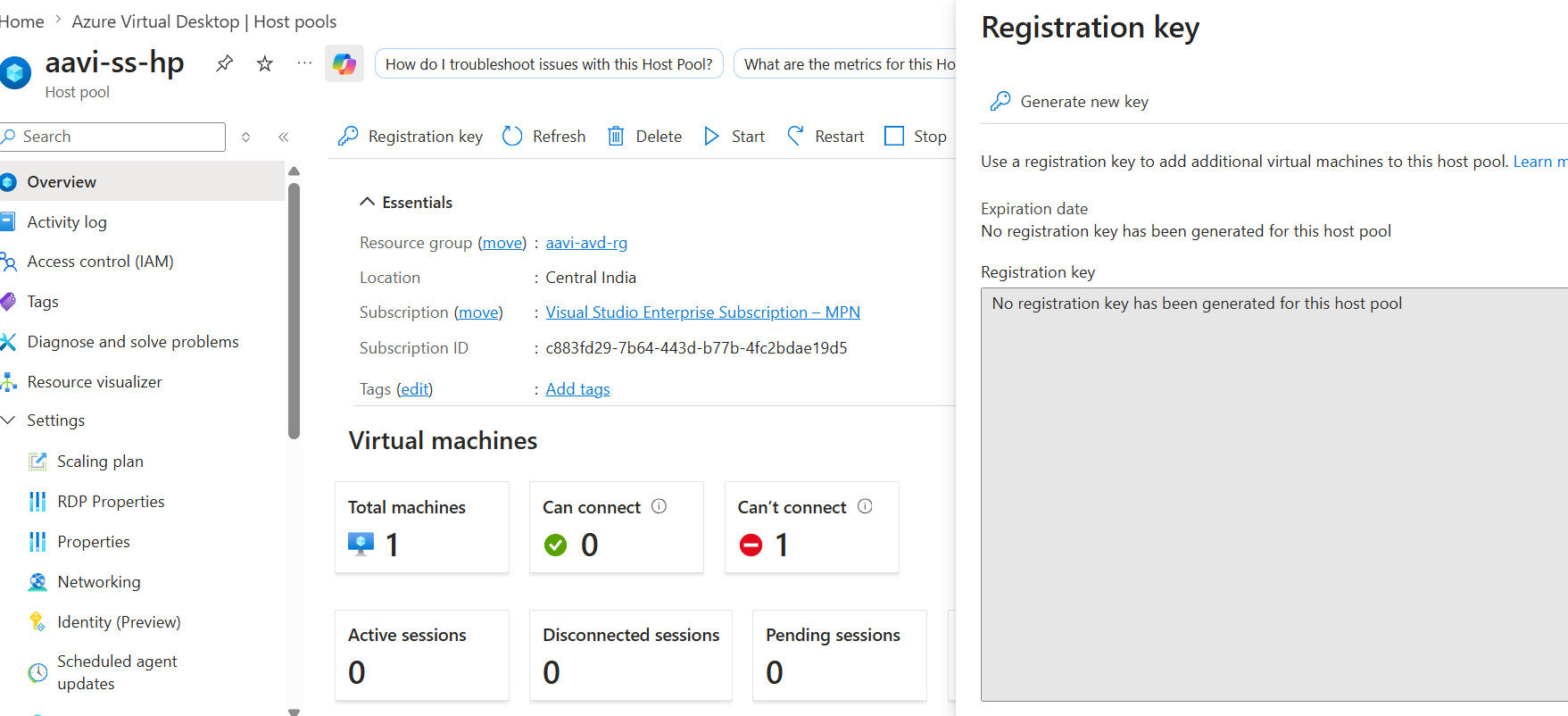Mark host pool as favorite with star
Image resolution: width=1568 pixels, height=716 pixels.
[265, 63]
